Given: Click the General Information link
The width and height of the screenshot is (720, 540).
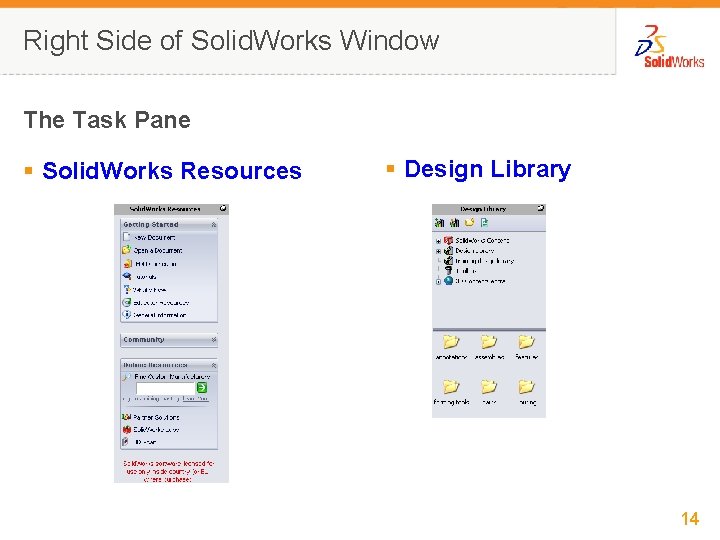Looking at the screenshot, I should pyautogui.click(x=159, y=315).
